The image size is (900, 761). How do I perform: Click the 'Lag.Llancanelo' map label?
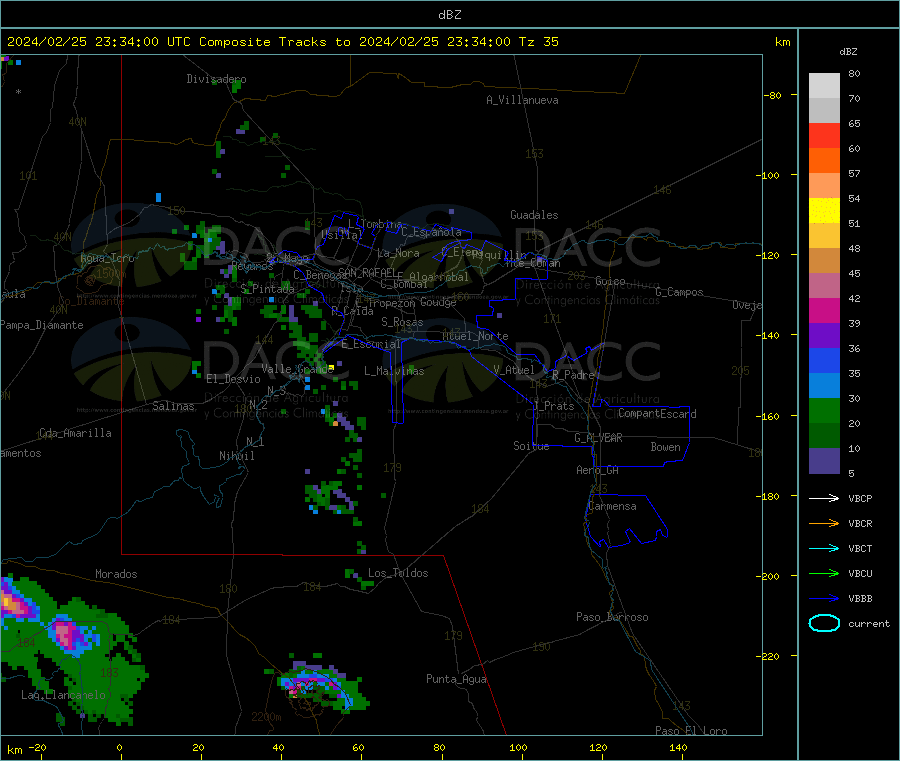[64, 695]
